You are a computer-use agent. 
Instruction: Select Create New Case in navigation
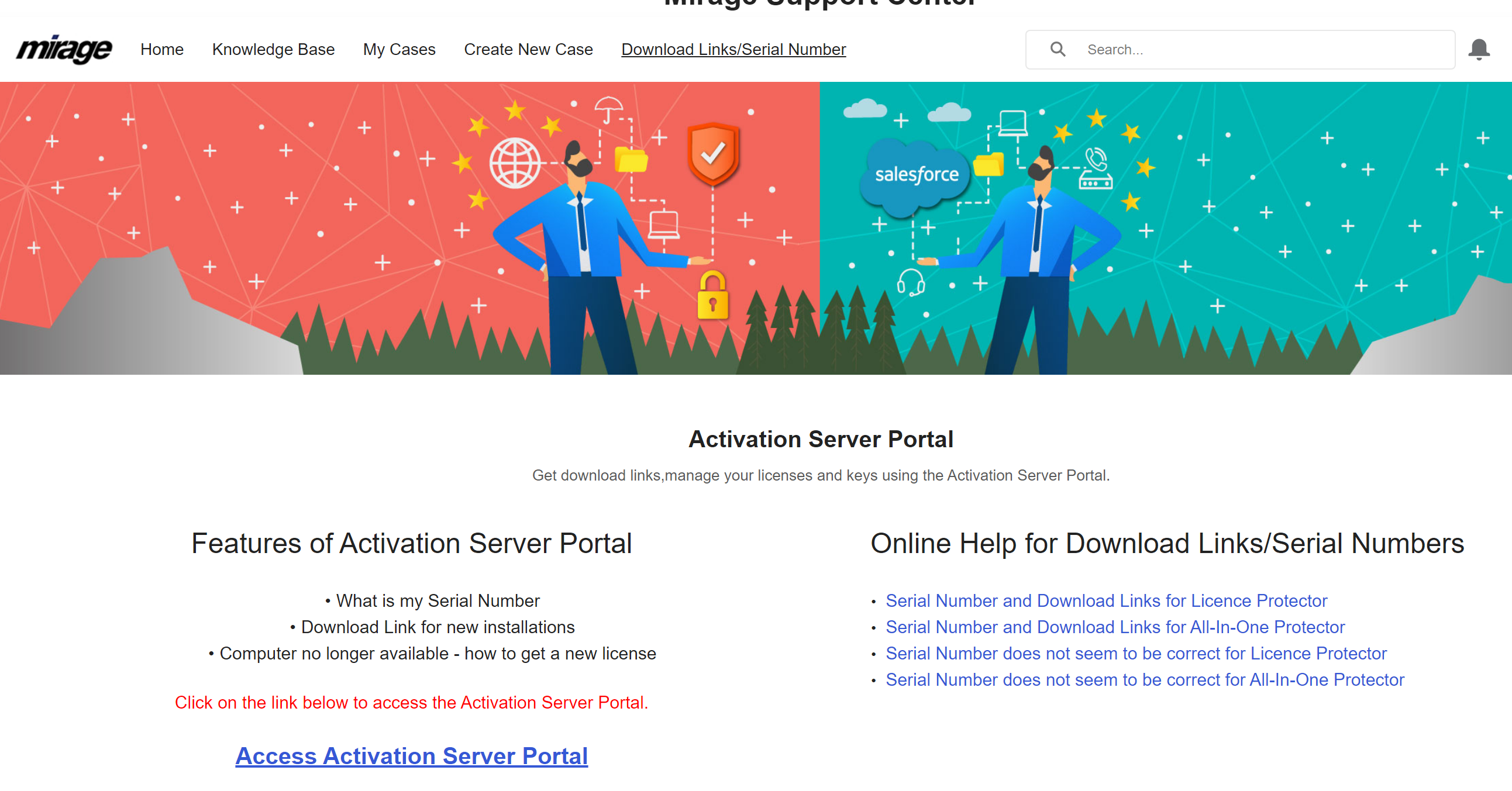[528, 49]
